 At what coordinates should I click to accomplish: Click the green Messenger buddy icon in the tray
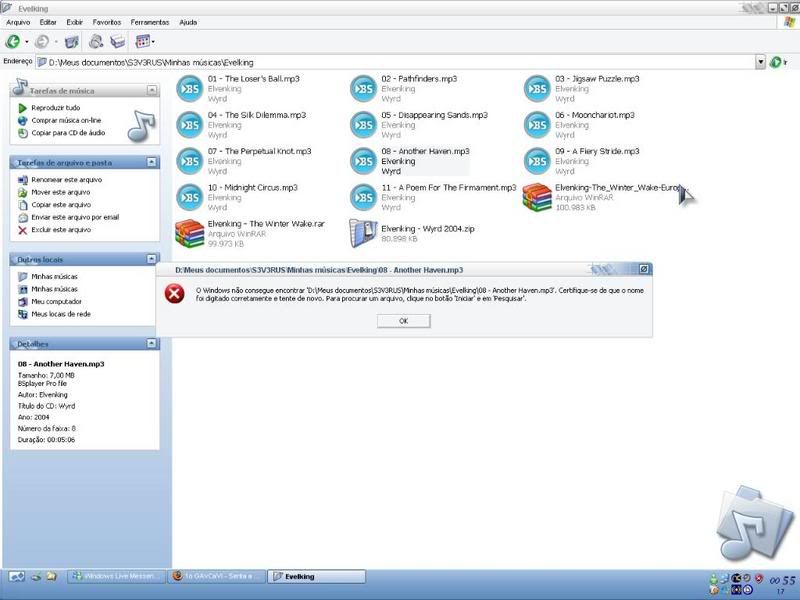click(714, 579)
